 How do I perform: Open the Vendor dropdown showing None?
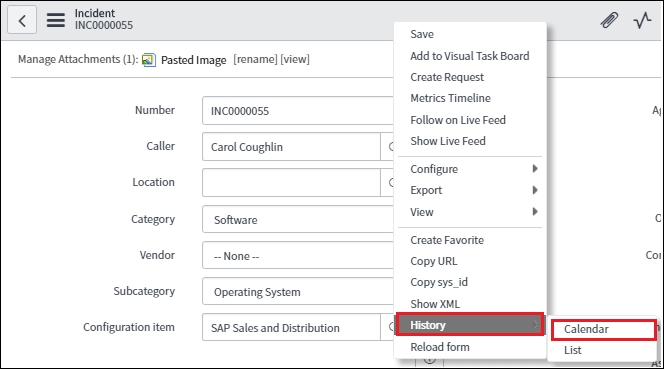coord(298,255)
